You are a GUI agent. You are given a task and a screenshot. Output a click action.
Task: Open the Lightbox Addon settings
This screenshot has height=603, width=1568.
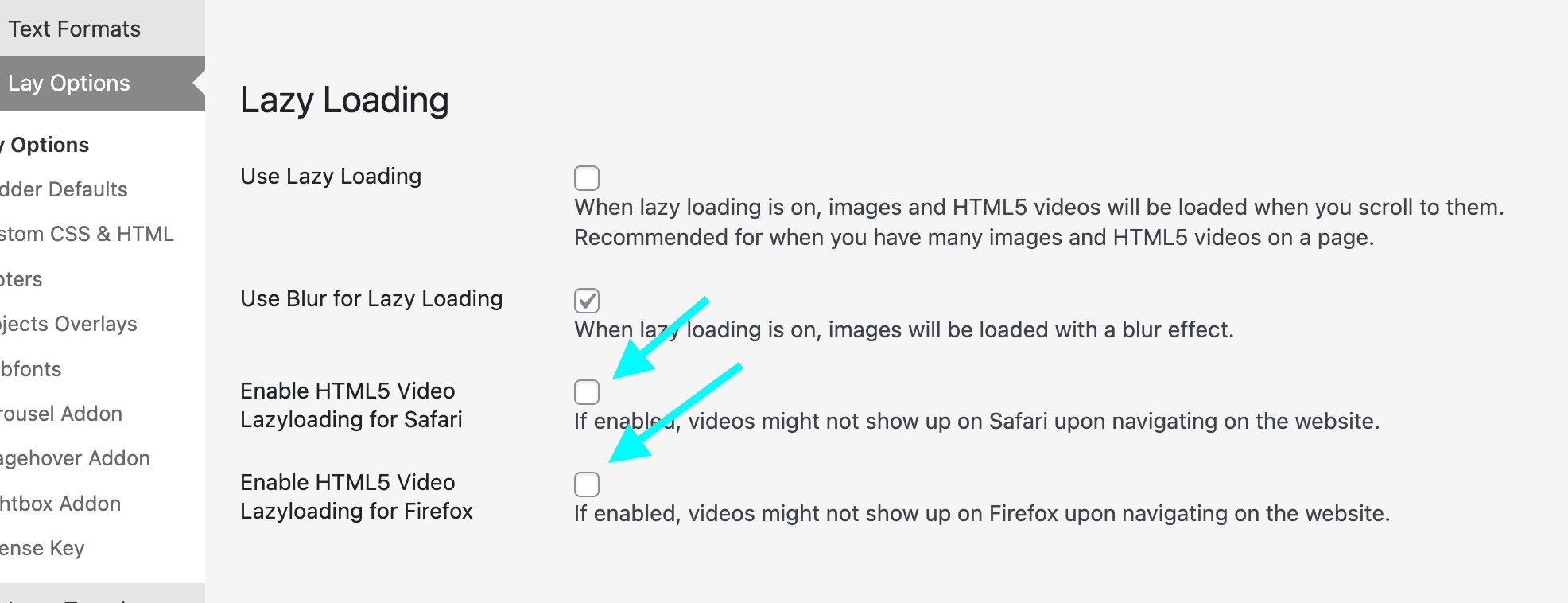pos(60,503)
